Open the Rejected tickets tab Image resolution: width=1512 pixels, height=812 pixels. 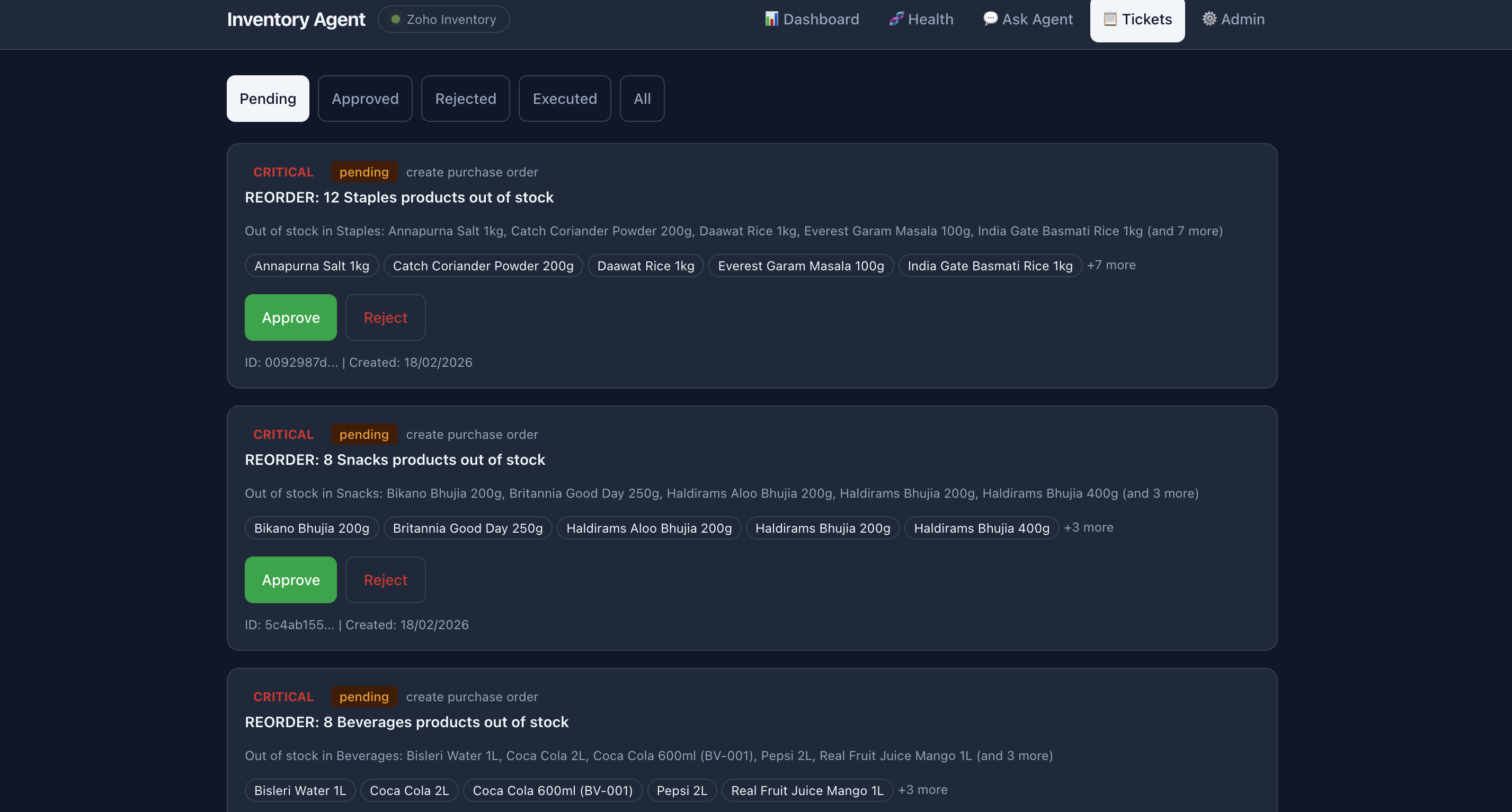[x=465, y=98]
